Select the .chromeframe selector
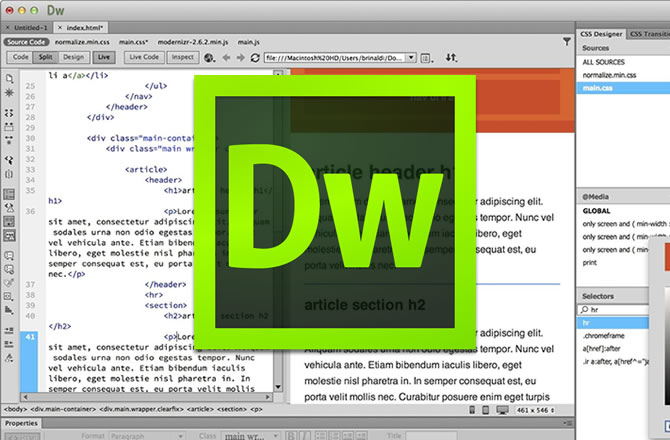This screenshot has width=670, height=440. [604, 336]
